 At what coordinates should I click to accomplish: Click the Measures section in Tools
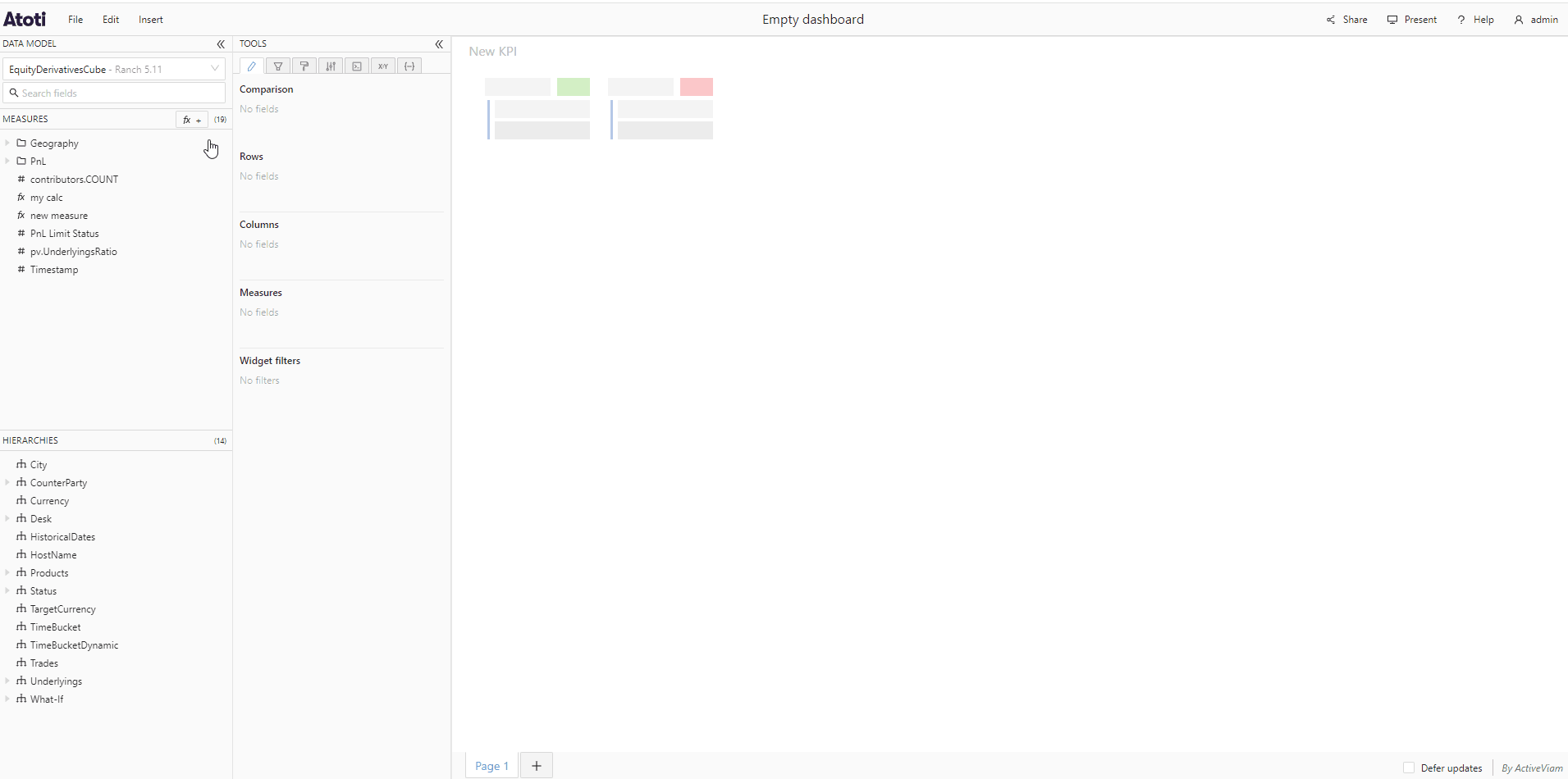pyautogui.click(x=261, y=293)
